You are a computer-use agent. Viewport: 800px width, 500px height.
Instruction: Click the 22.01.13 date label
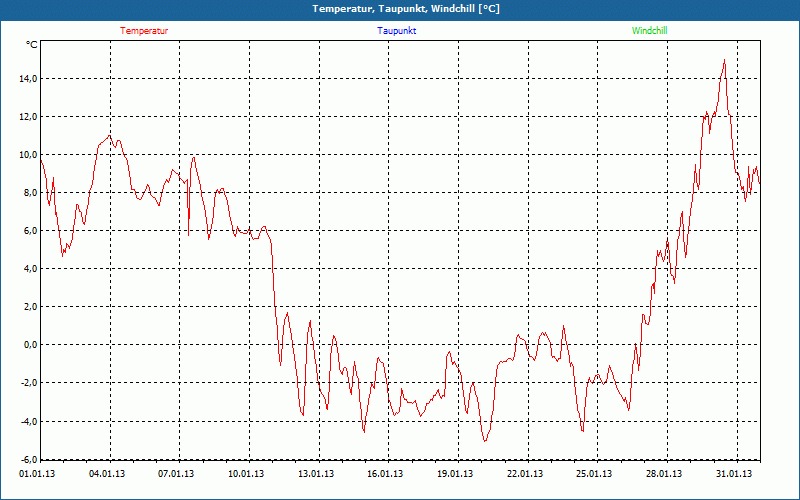point(525,474)
